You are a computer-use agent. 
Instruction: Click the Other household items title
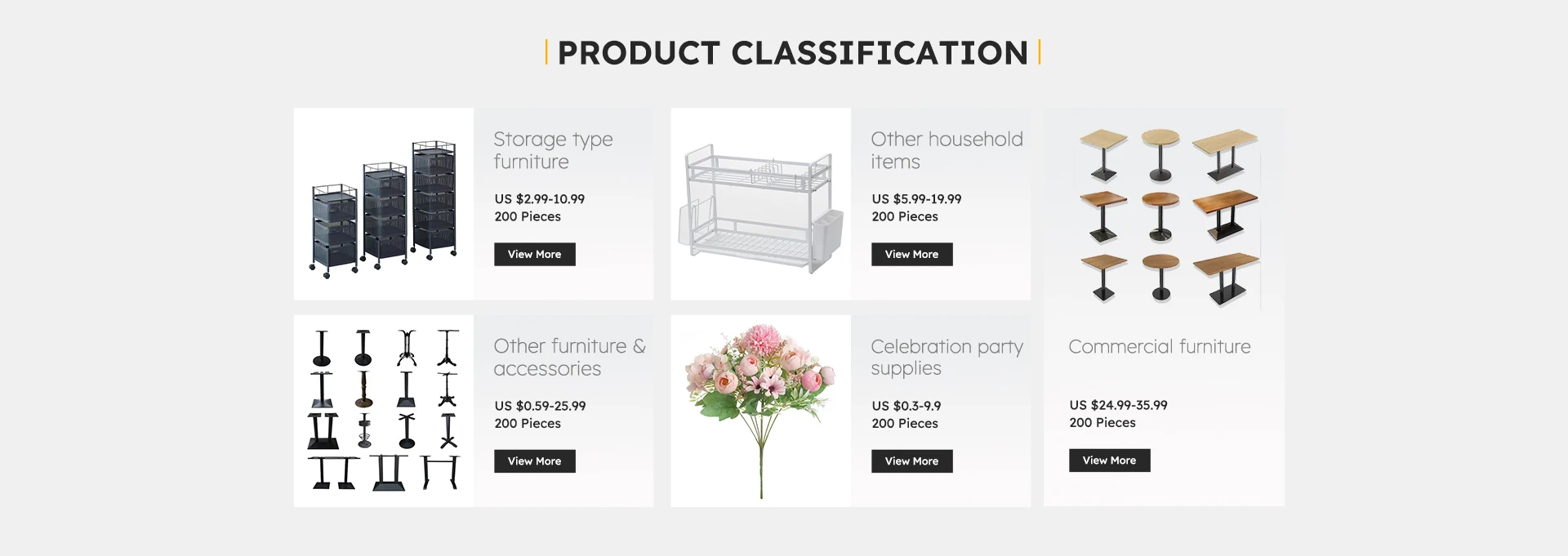946,150
